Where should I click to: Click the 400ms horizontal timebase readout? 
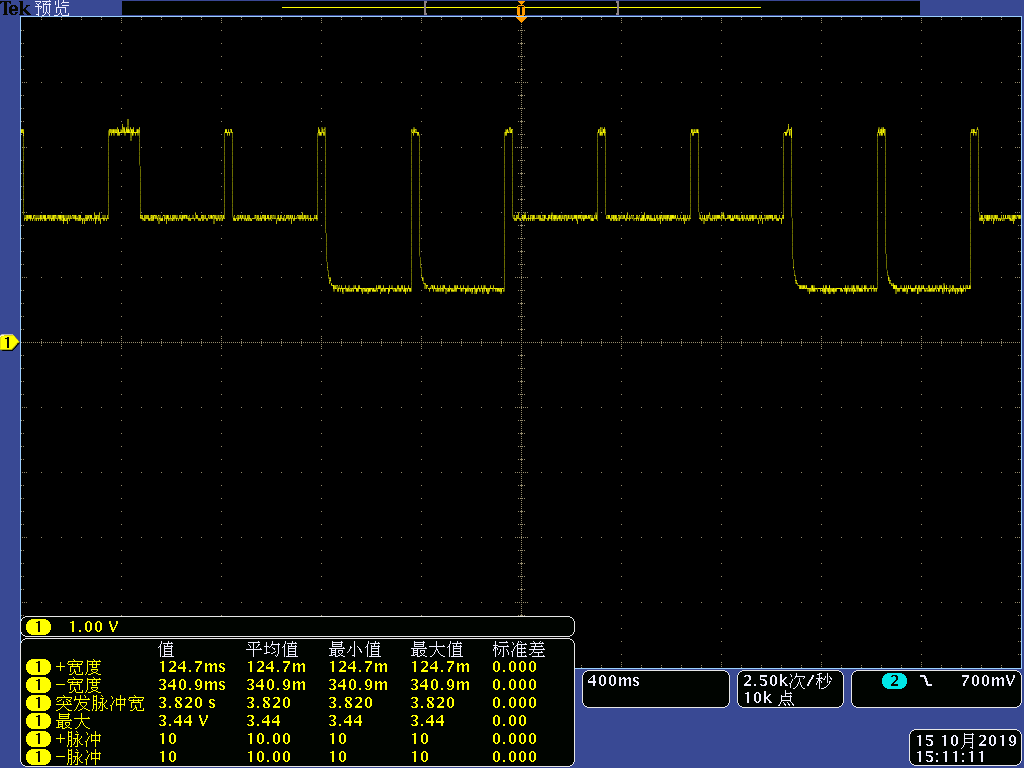pyautogui.click(x=614, y=681)
